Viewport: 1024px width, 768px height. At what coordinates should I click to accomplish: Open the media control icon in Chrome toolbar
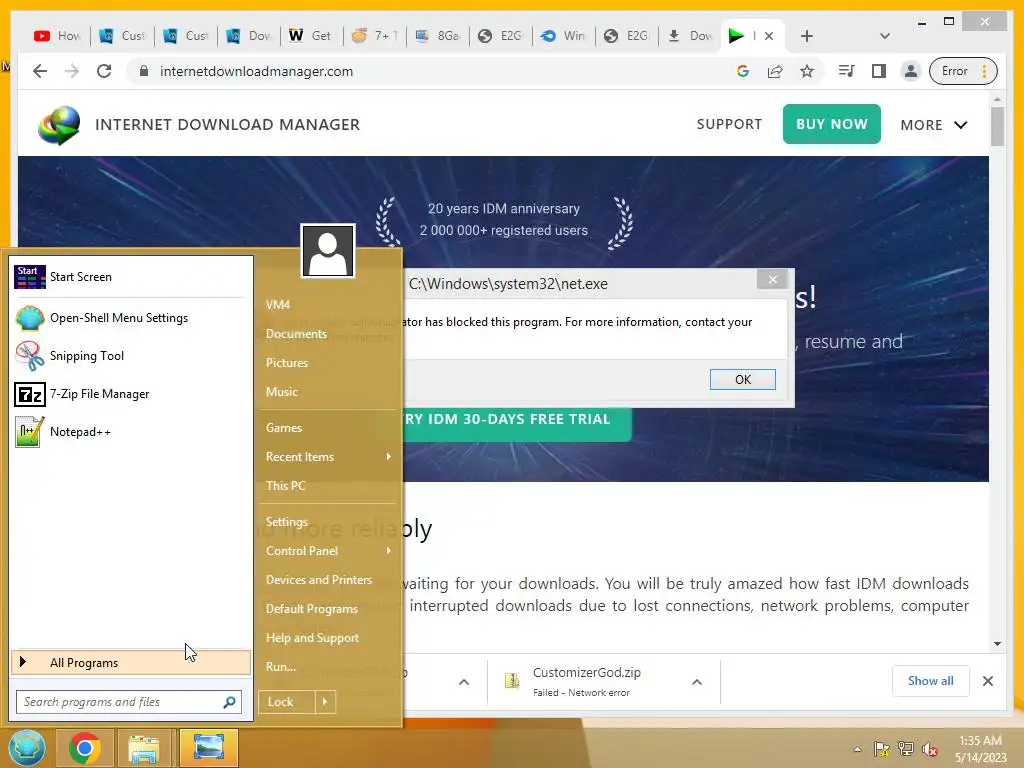(846, 71)
